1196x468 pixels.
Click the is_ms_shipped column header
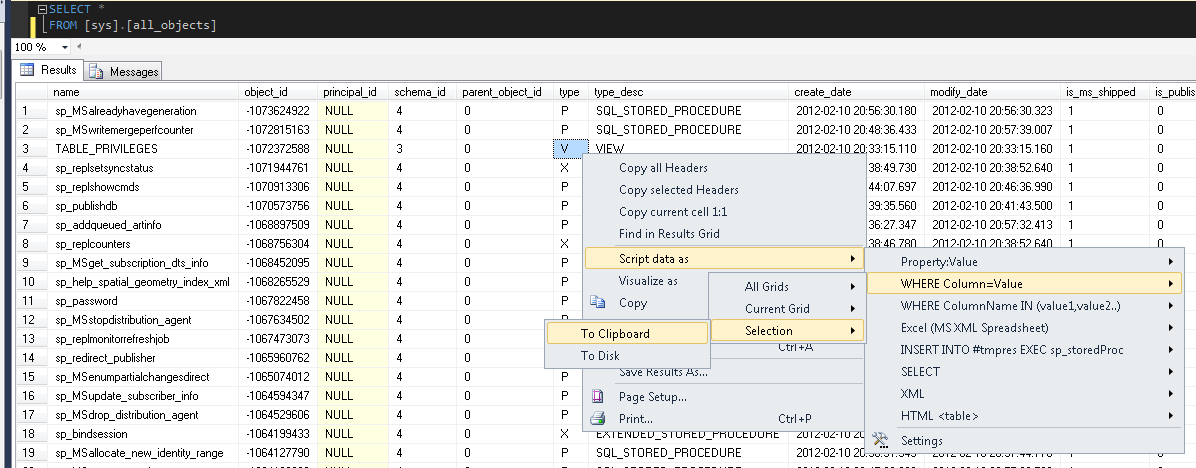pos(1105,92)
